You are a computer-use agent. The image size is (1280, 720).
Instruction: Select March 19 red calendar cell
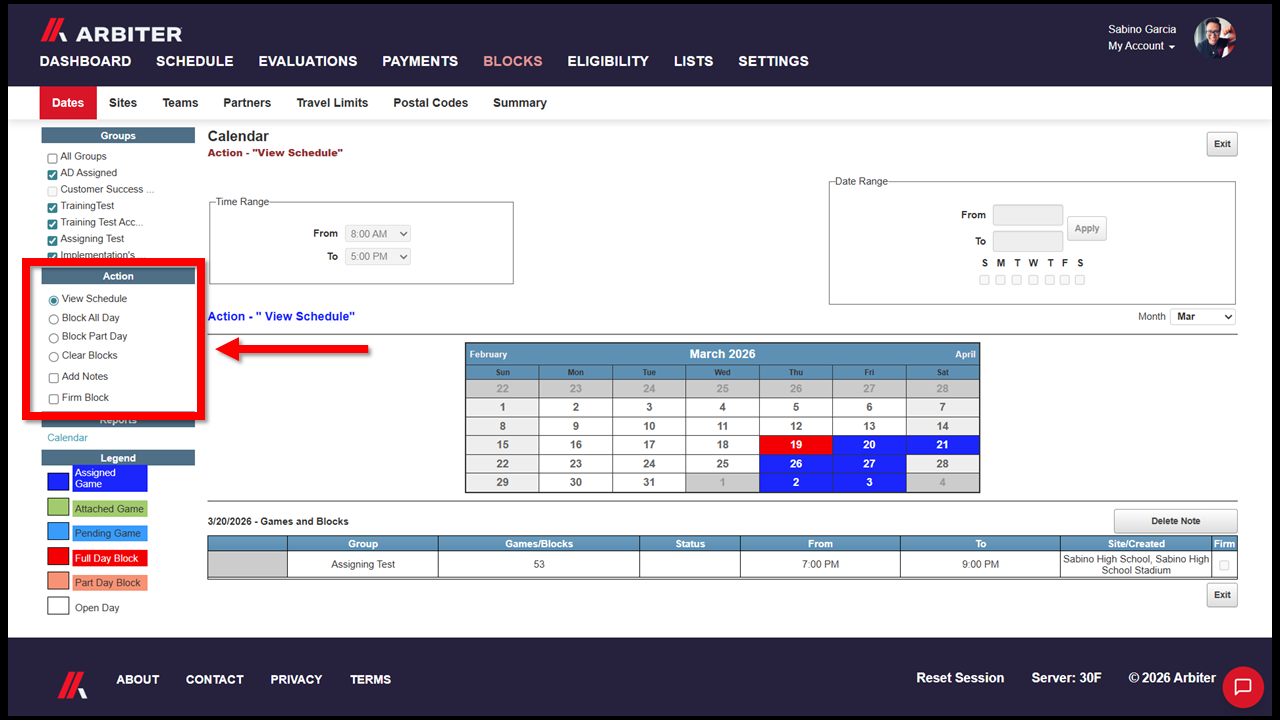[x=796, y=445]
